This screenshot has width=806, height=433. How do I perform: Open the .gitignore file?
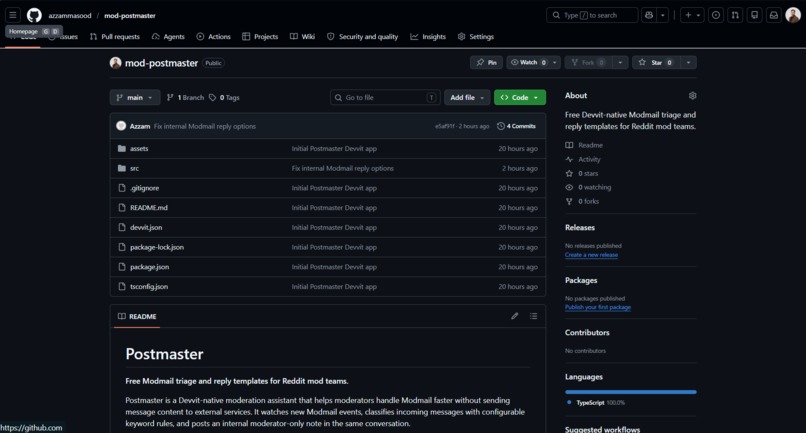(144, 188)
